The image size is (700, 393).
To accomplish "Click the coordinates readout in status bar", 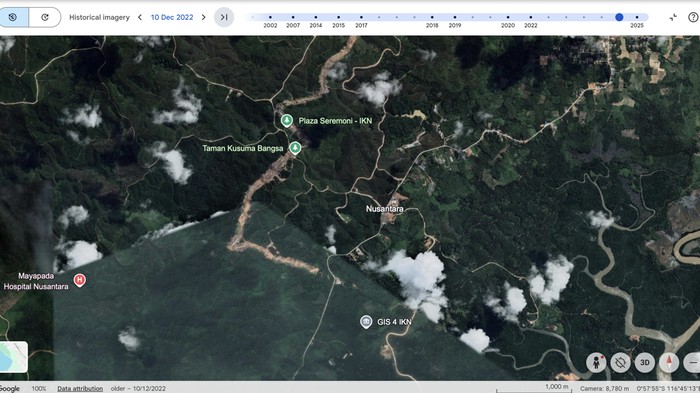I will pyautogui.click(x=668, y=389).
